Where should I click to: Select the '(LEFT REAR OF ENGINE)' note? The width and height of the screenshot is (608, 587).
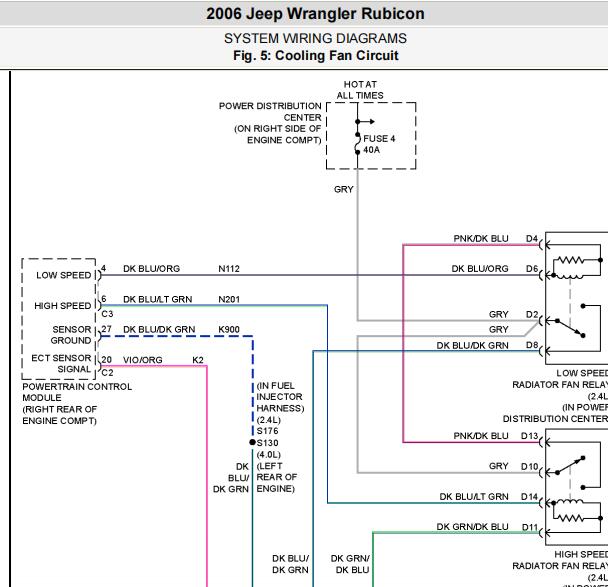(276, 477)
